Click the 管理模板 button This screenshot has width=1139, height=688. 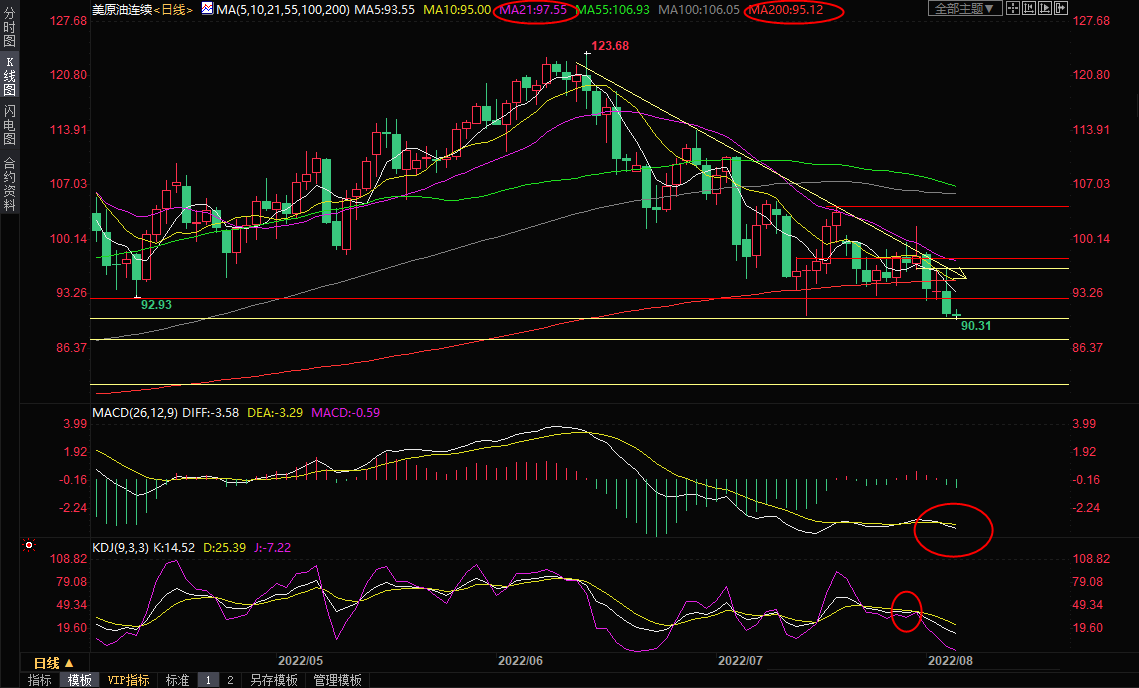coord(337,680)
